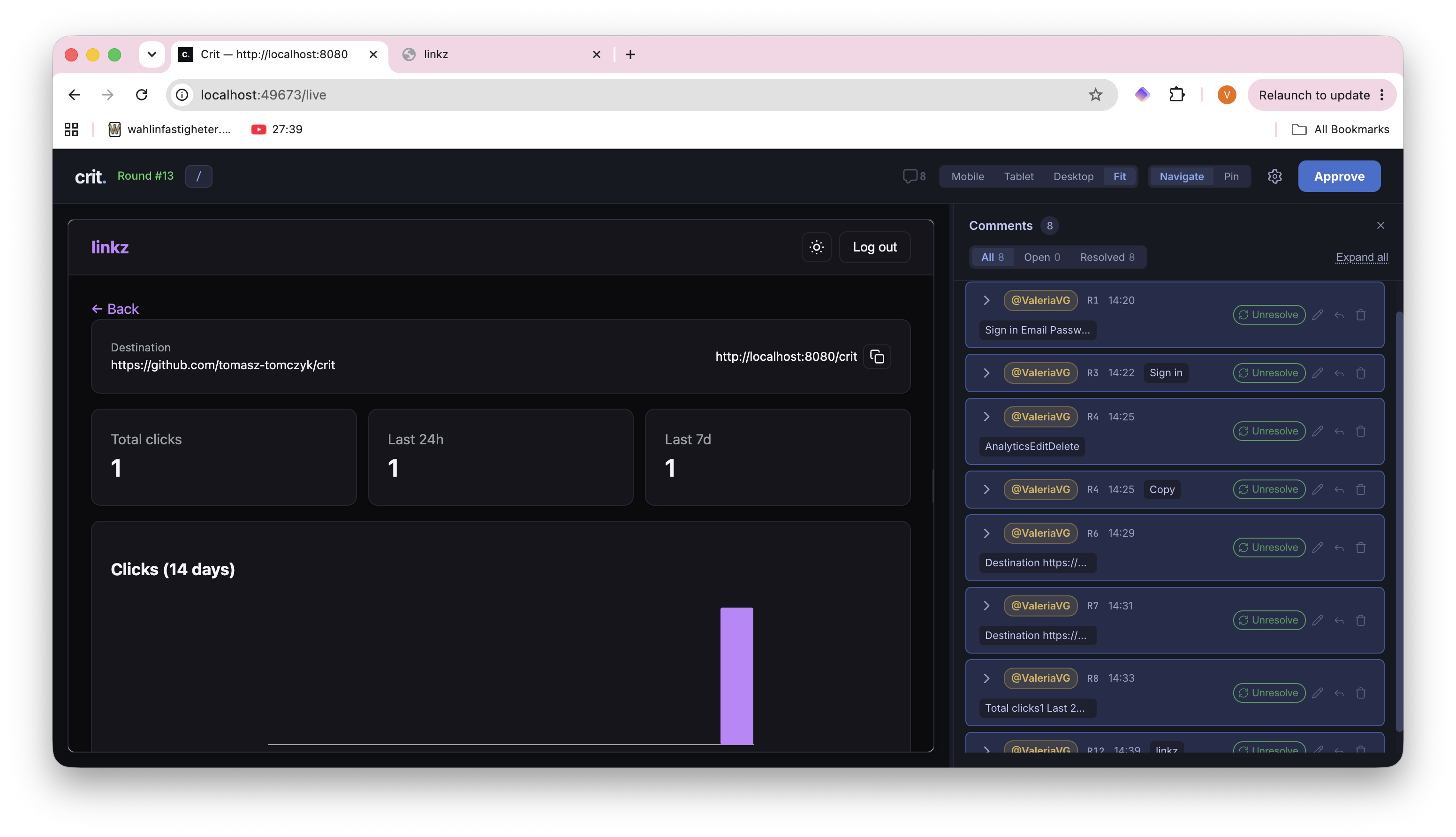Close the Comments panel
The height and width of the screenshot is (837, 1456).
click(1380, 225)
